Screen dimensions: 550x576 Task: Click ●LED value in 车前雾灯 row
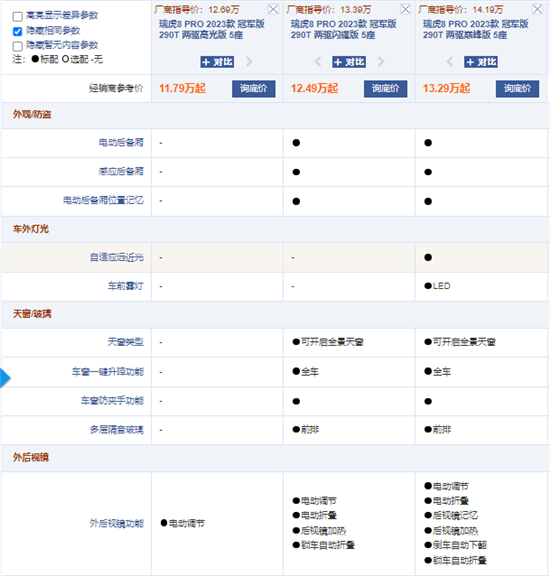point(437,286)
